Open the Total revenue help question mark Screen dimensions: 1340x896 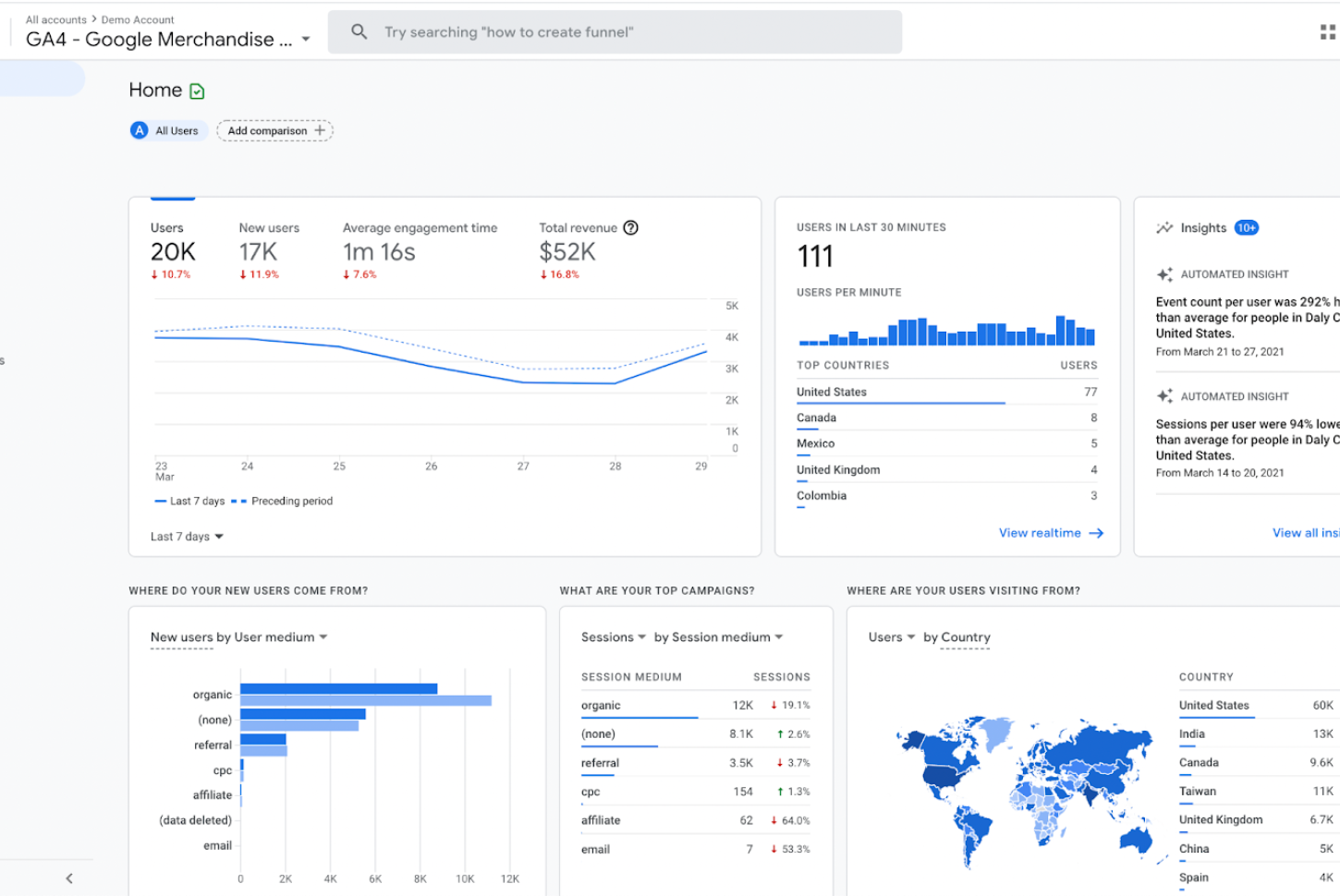point(630,227)
